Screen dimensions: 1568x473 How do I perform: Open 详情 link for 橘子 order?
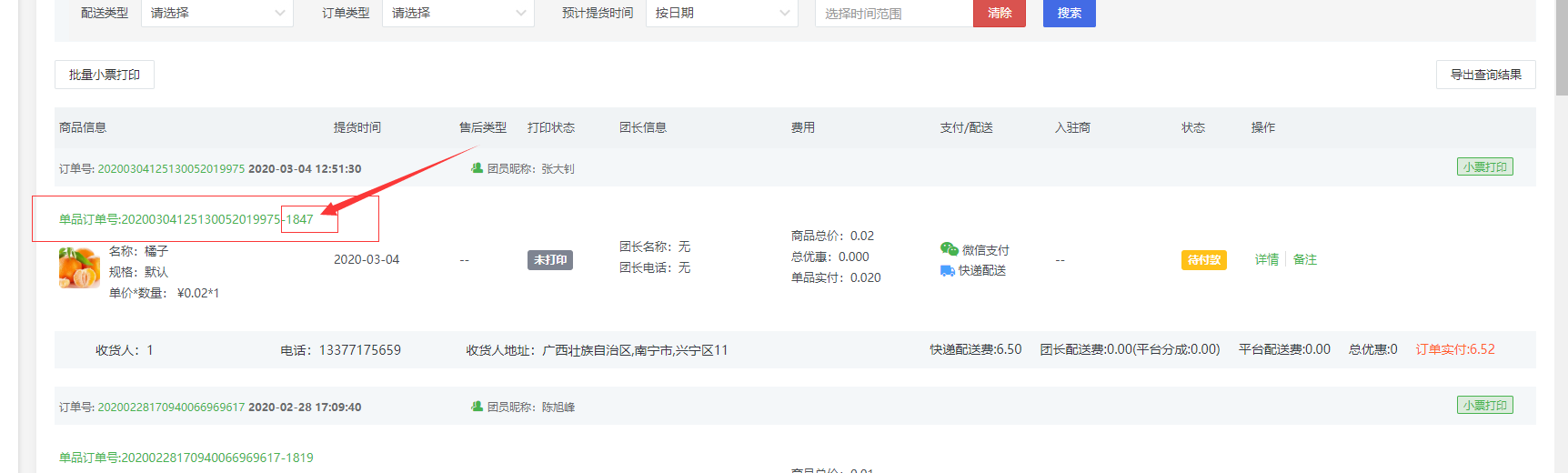coord(1266,259)
